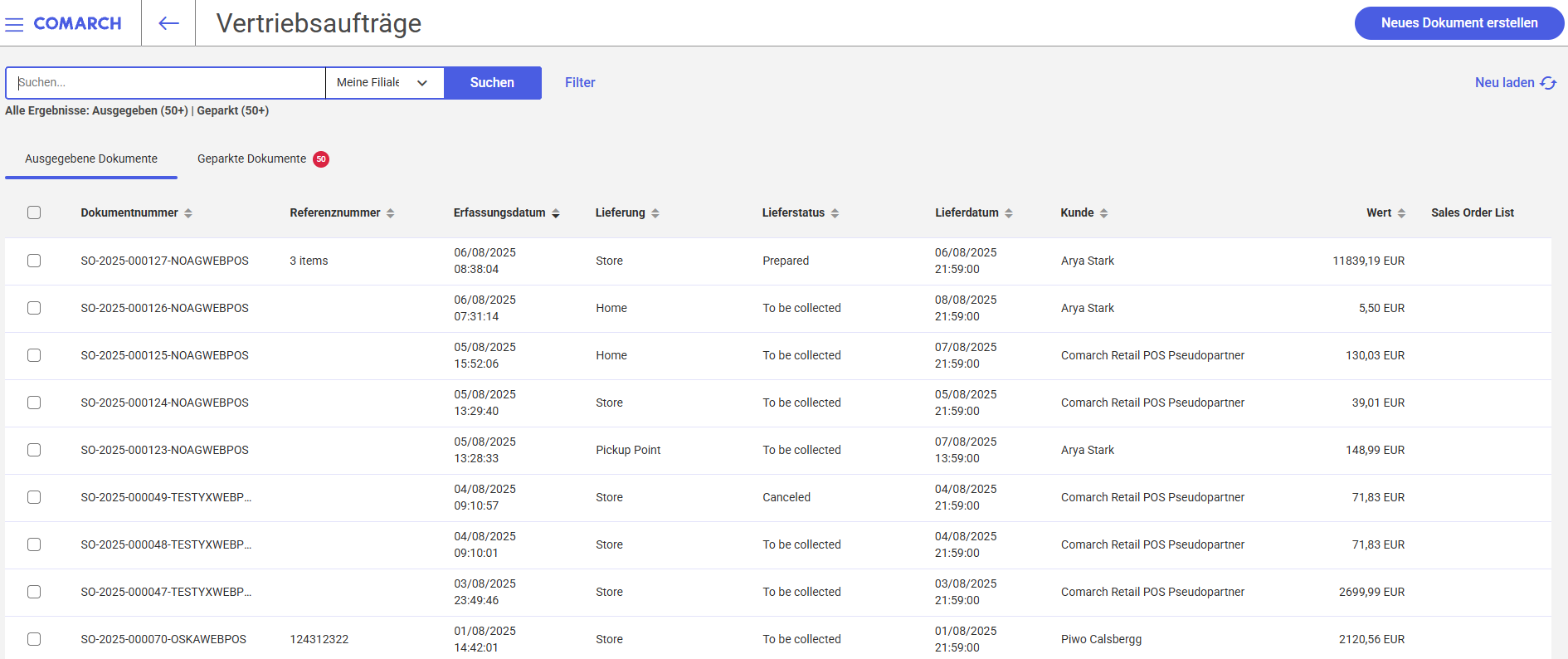Open document SO-2025-000124-NOAGWEBPOS
1568x659 pixels.
pos(164,403)
